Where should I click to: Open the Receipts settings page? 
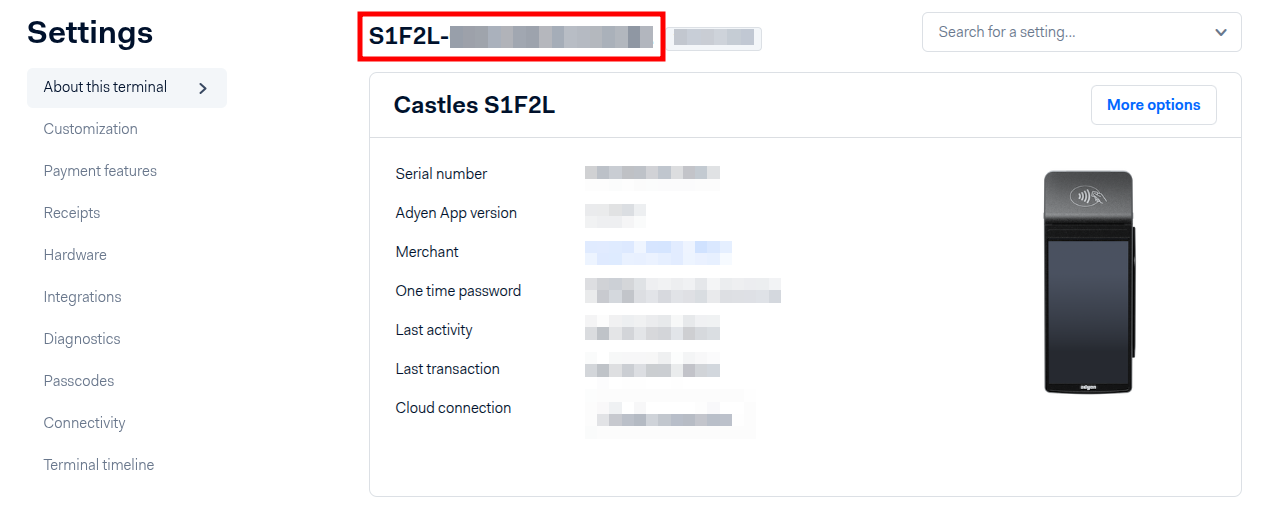coord(72,213)
